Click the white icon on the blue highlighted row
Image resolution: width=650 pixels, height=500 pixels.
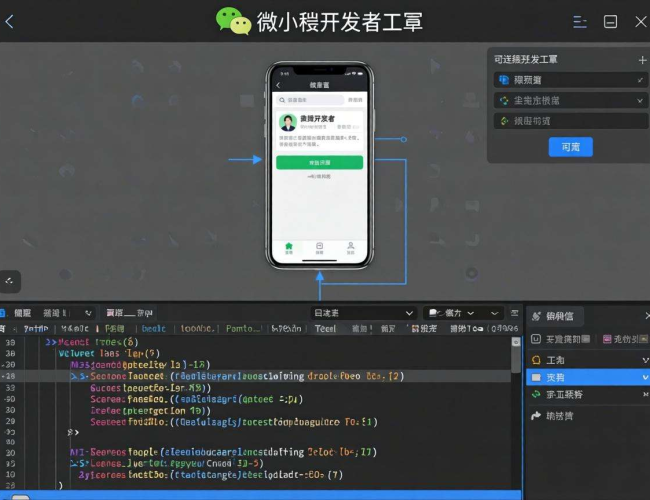point(536,377)
